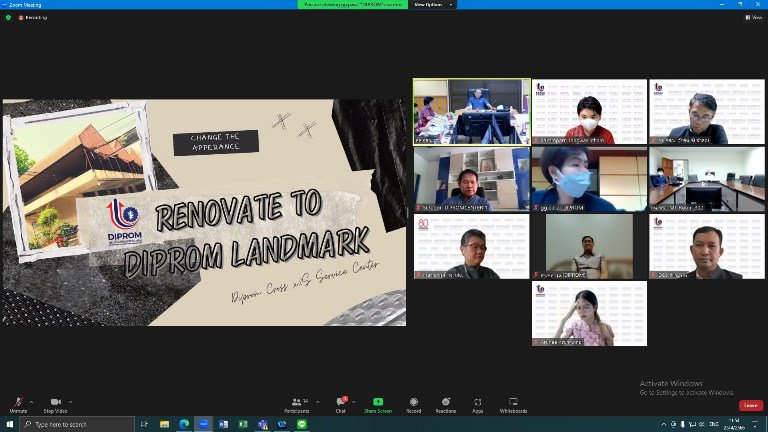Open Word from taskbar

(x=223, y=424)
